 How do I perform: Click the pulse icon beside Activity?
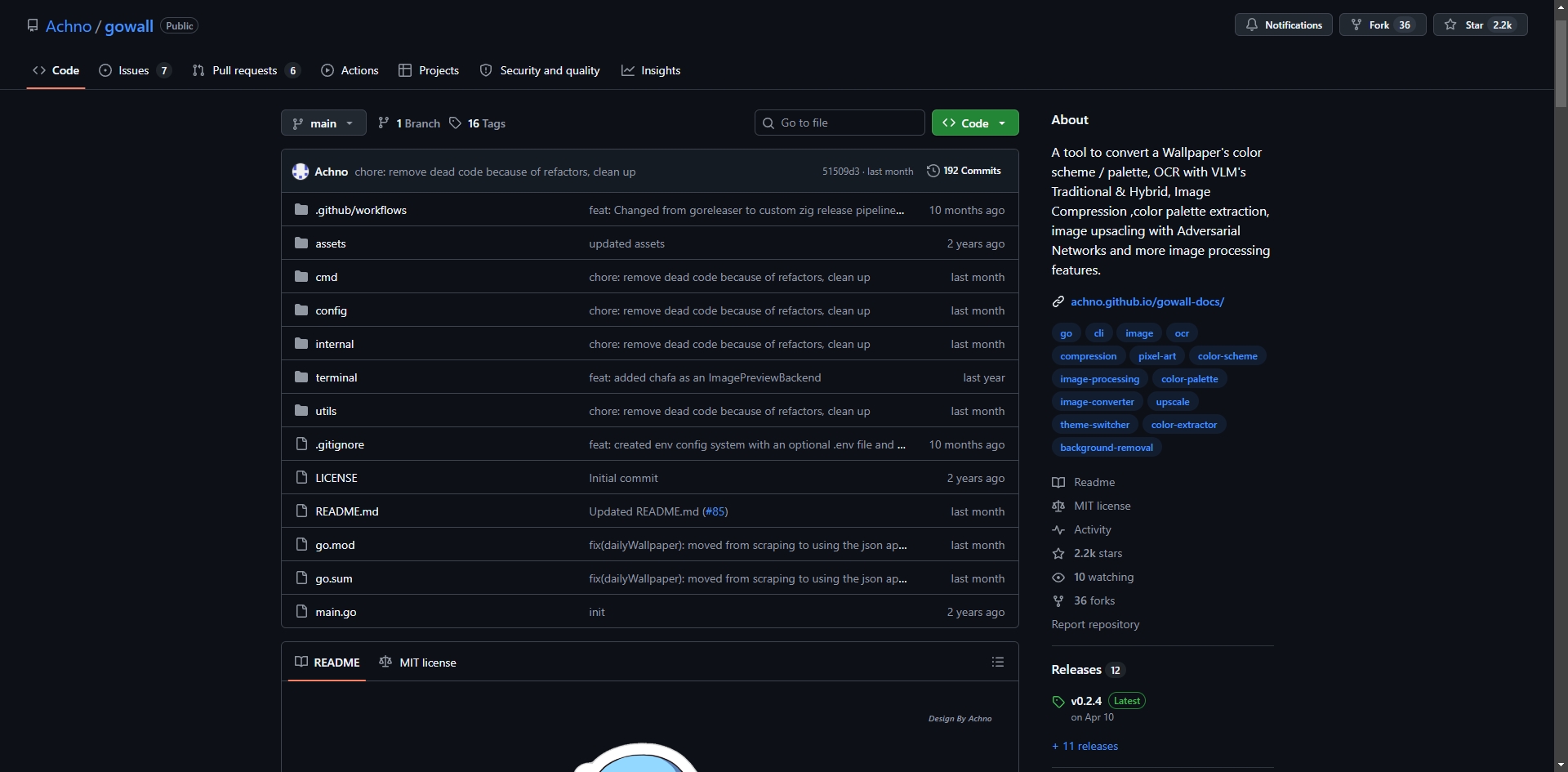coord(1058,530)
